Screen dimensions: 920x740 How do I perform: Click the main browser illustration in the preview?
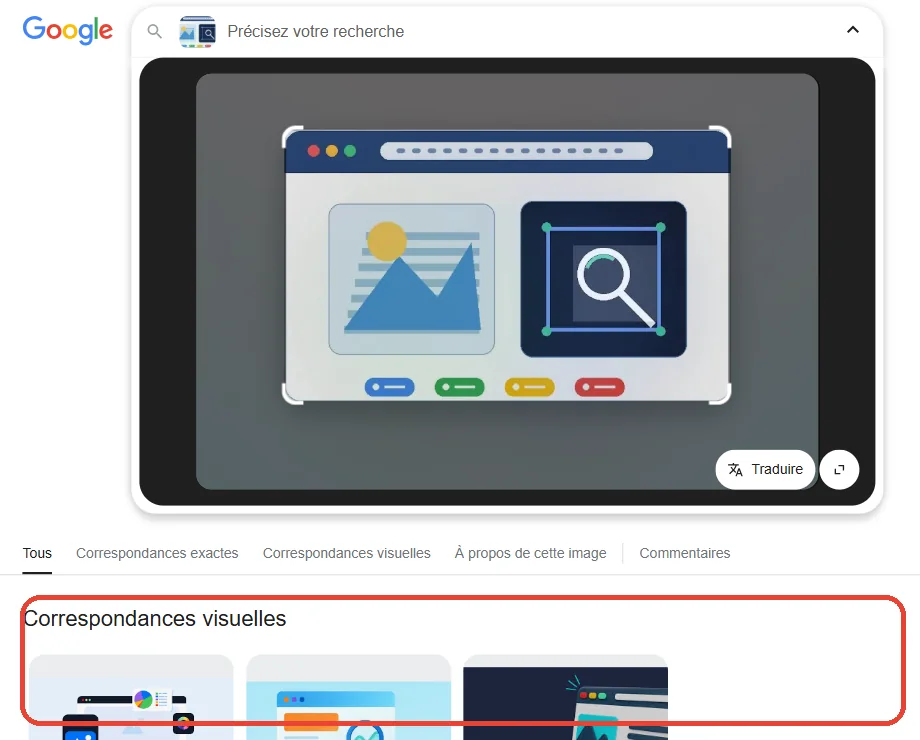point(507,265)
